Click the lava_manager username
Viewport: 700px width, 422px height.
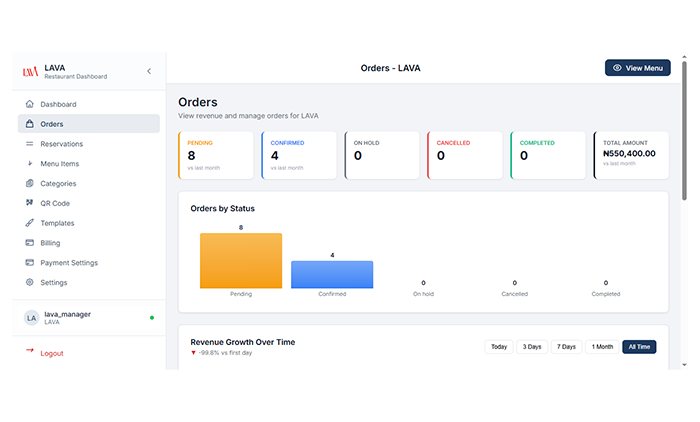(x=67, y=314)
